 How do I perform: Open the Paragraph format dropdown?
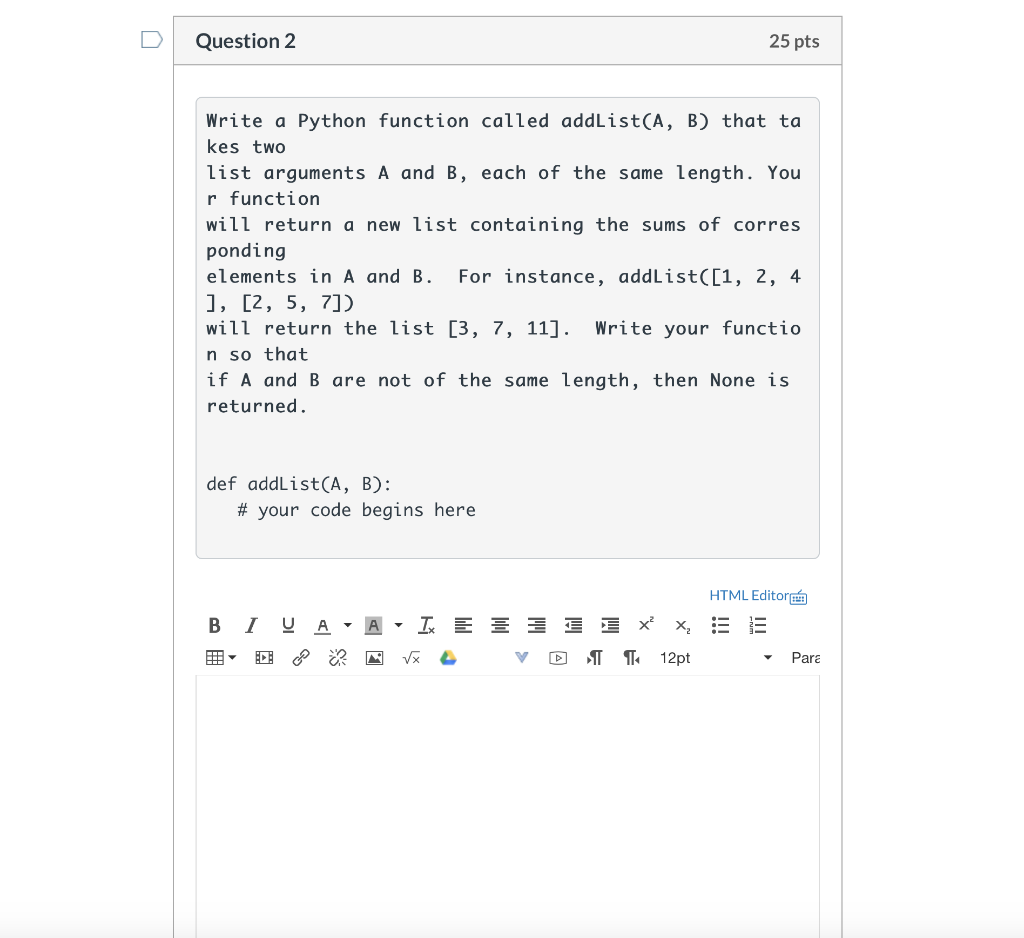click(x=806, y=658)
